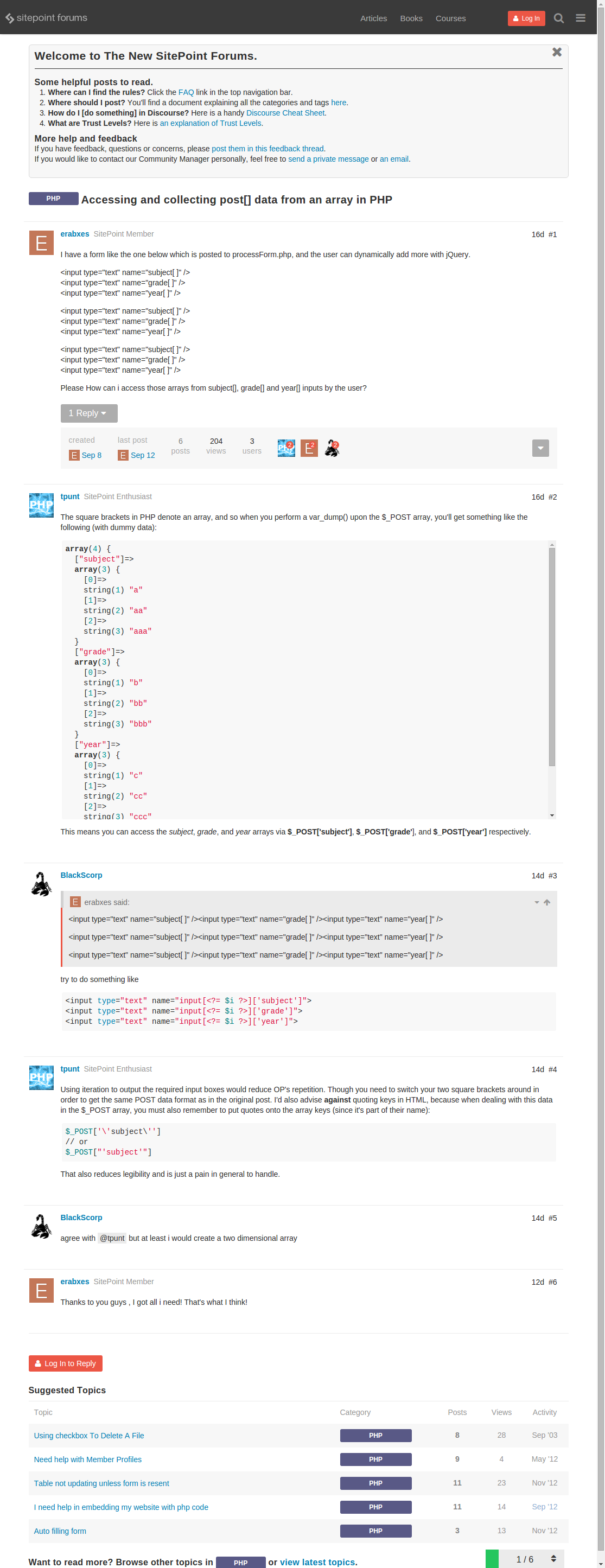Expand the 1 Reply dropdown
The width and height of the screenshot is (605, 1568).
[x=89, y=413]
